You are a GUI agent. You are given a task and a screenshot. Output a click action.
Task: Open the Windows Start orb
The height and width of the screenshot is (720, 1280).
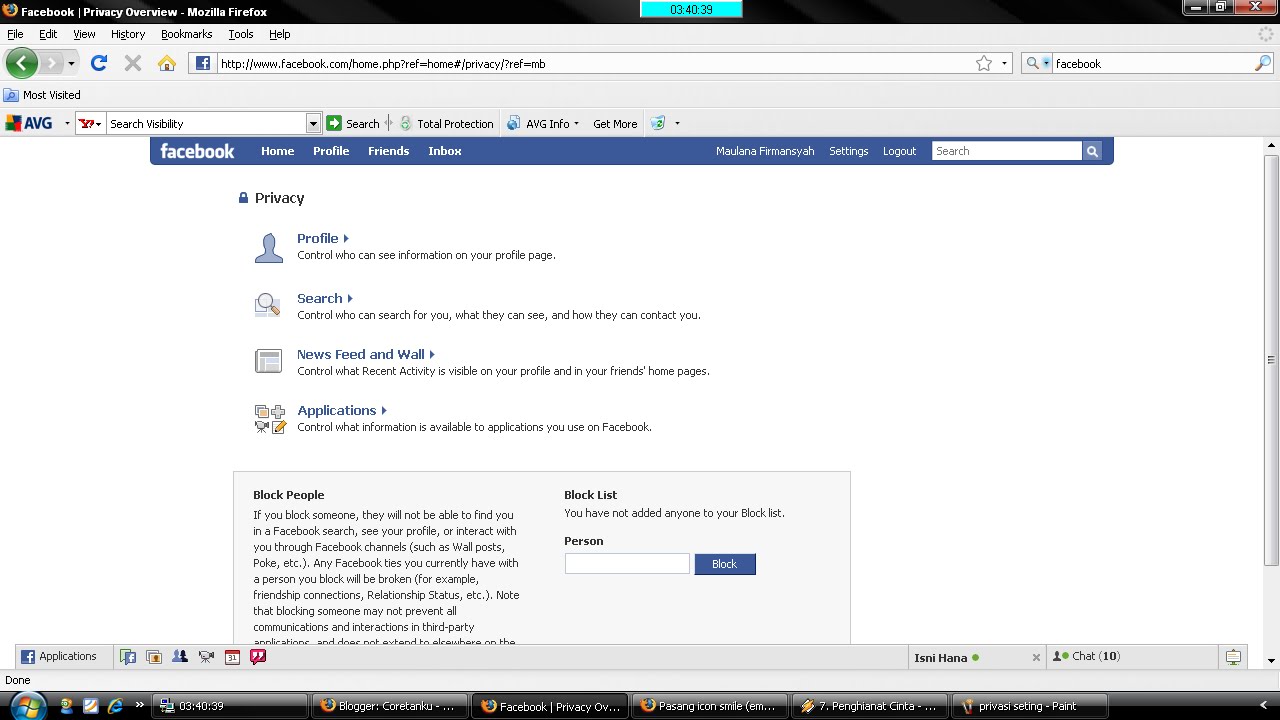28,705
